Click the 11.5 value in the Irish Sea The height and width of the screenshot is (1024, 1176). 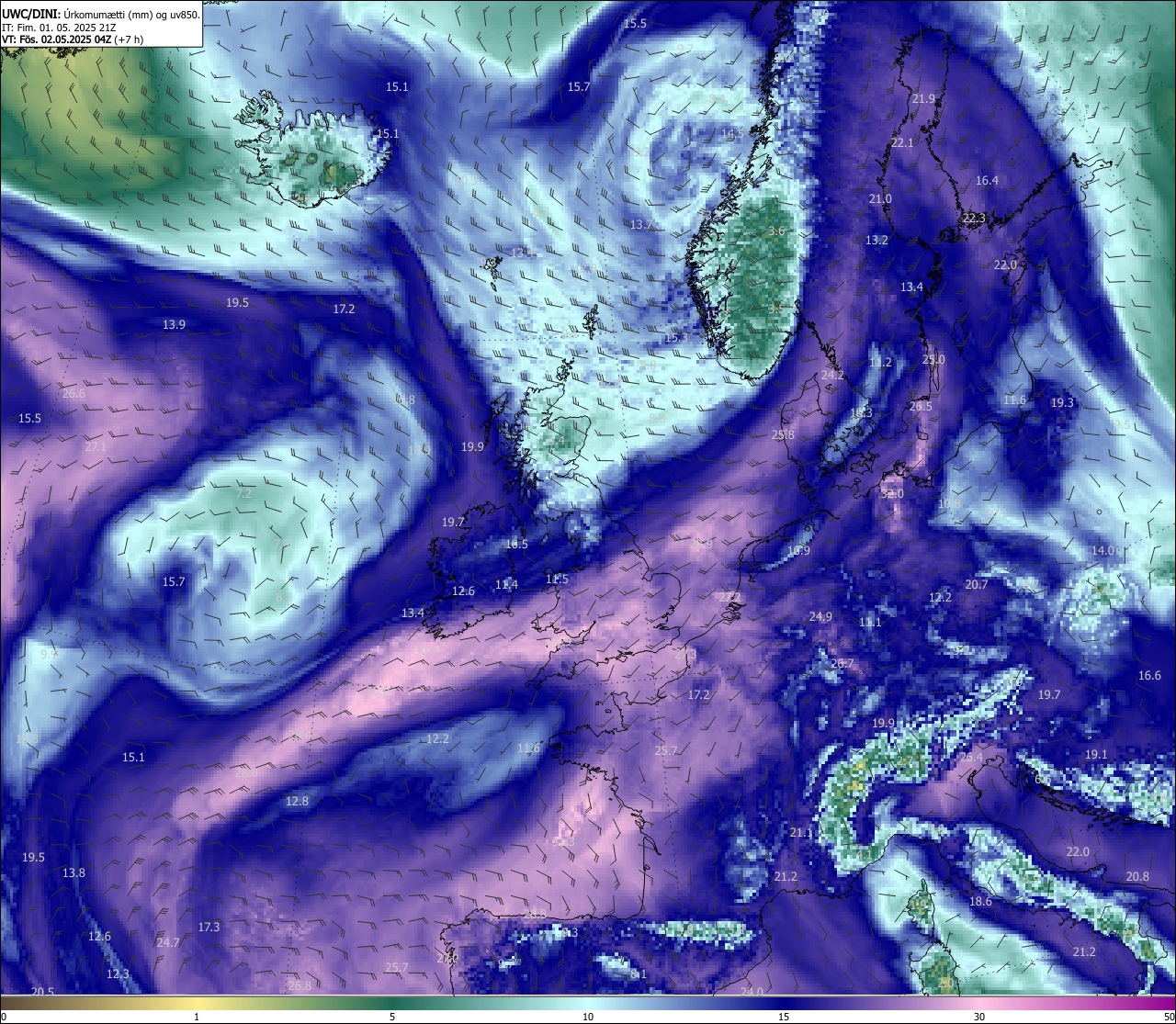point(557,579)
